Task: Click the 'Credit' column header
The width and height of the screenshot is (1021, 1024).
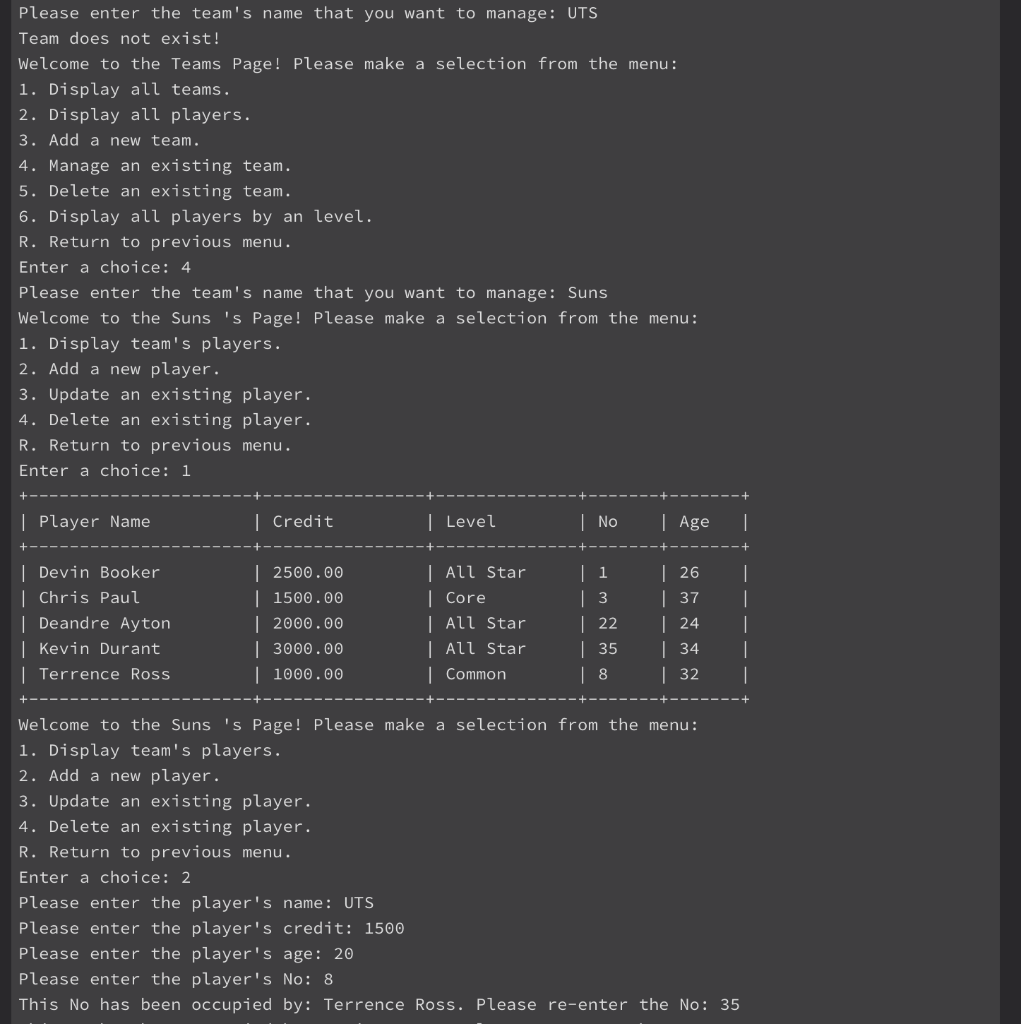Action: click(303, 522)
